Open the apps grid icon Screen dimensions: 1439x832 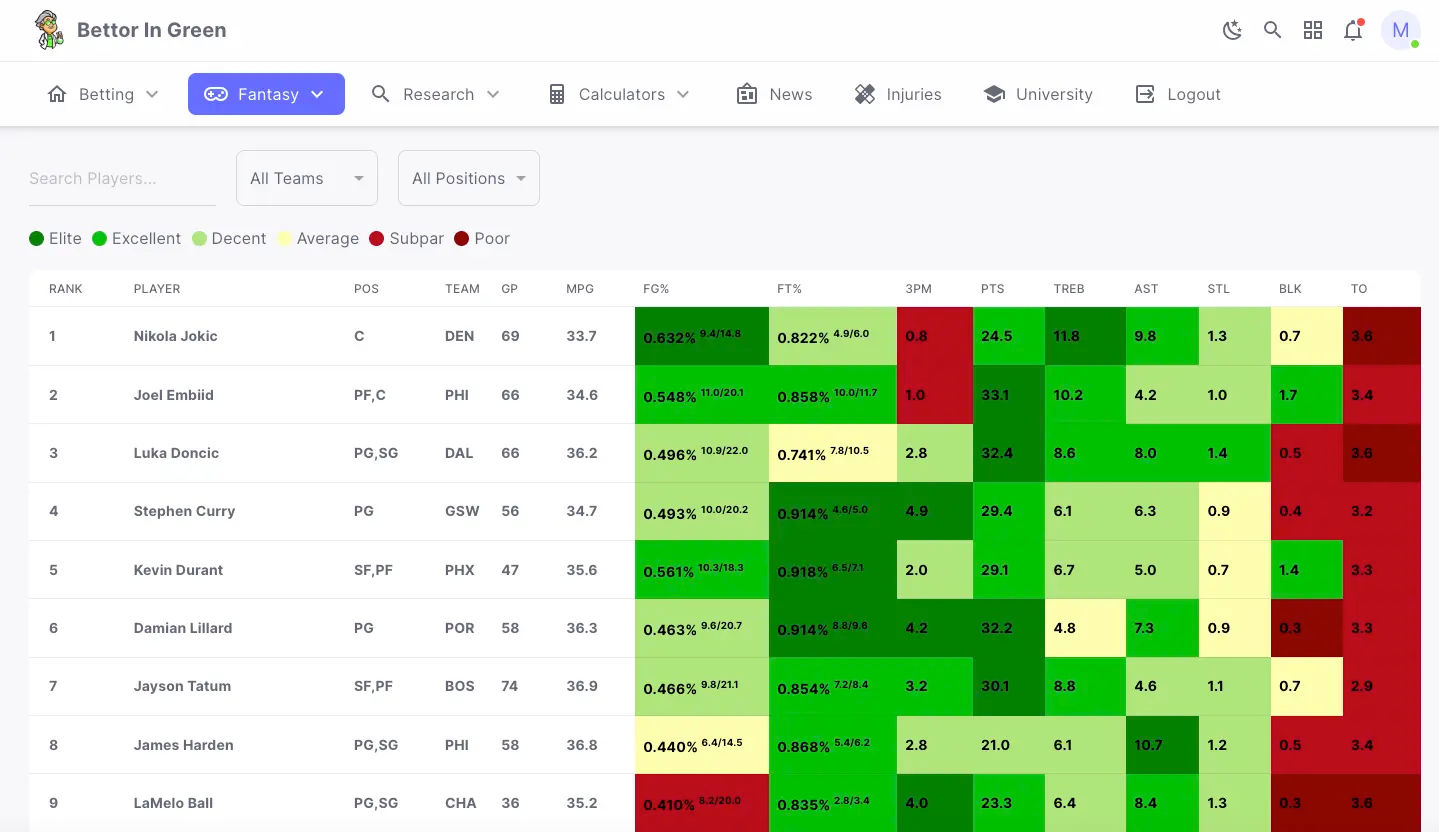[x=1313, y=30]
